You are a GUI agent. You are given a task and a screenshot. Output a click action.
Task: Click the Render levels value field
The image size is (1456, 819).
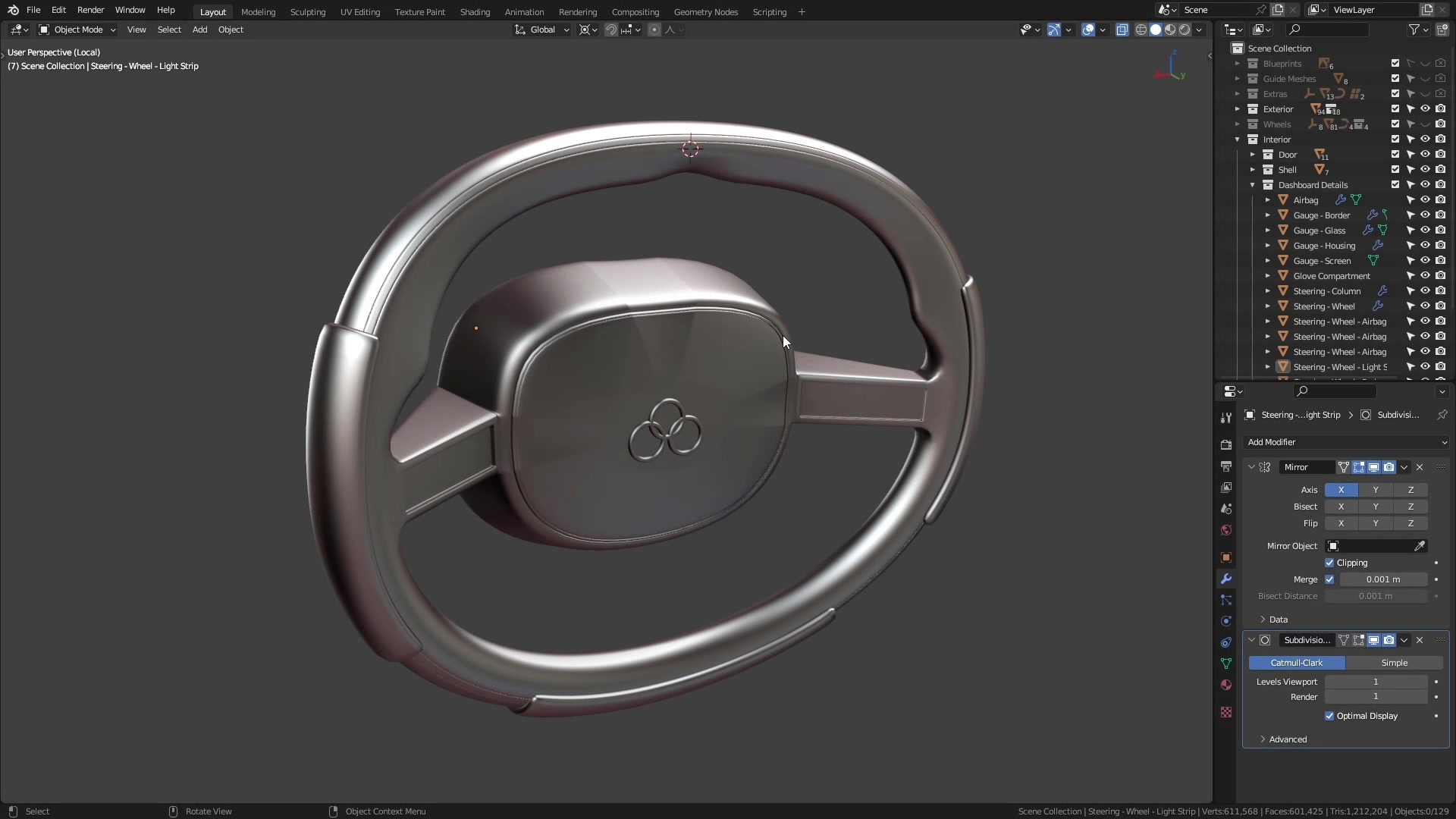1376,697
